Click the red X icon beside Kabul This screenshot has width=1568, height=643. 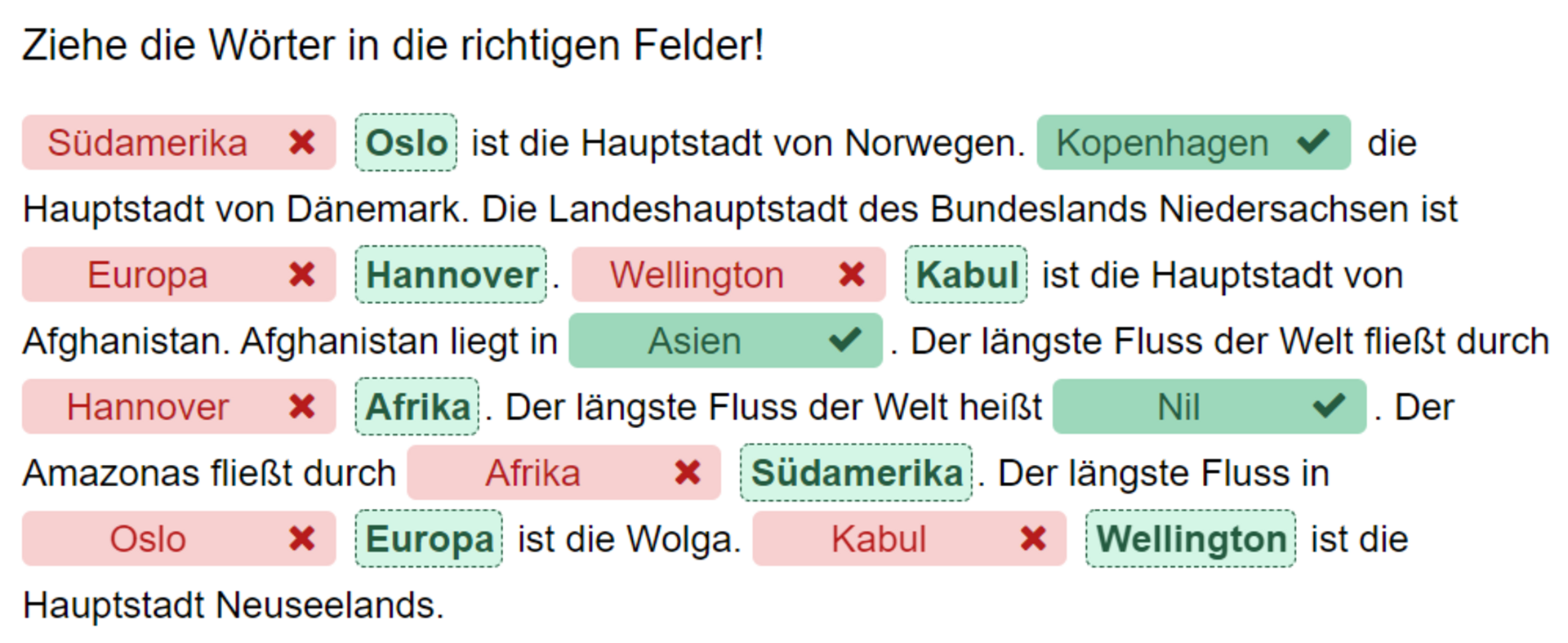(x=1033, y=538)
